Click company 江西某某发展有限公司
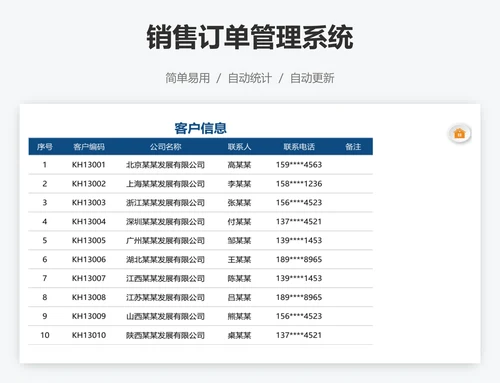 [165, 278]
